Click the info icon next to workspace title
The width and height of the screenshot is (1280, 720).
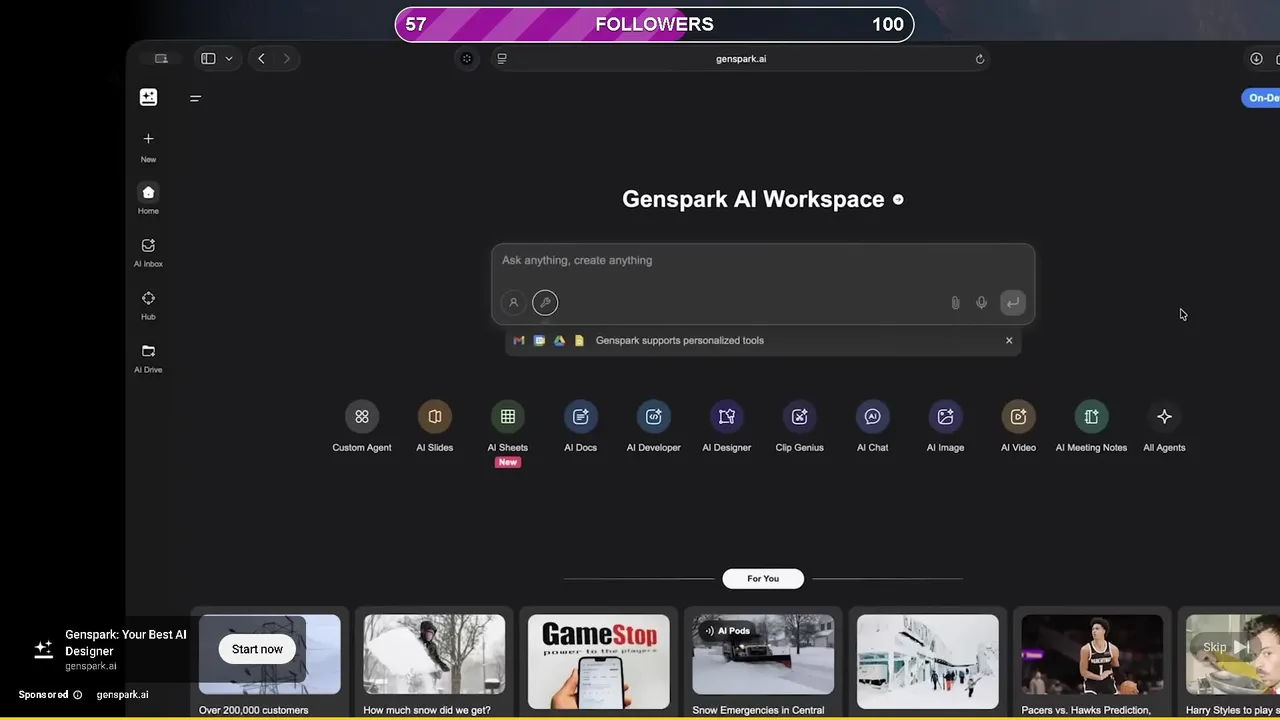pyautogui.click(x=898, y=200)
